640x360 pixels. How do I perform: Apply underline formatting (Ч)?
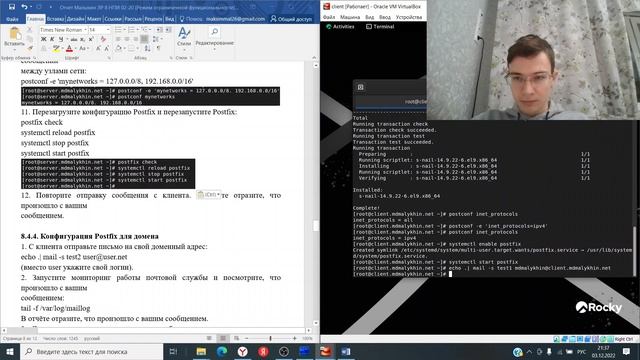[x=61, y=39]
